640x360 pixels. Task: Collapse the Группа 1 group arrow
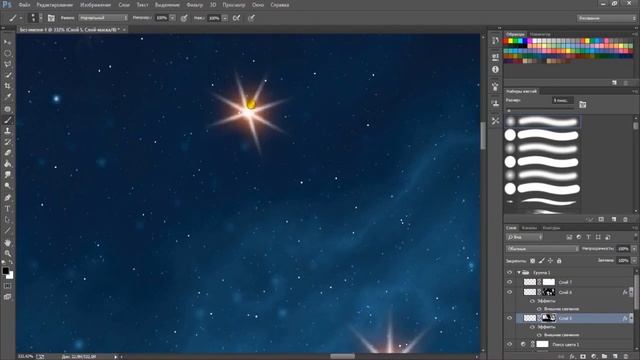pos(519,272)
